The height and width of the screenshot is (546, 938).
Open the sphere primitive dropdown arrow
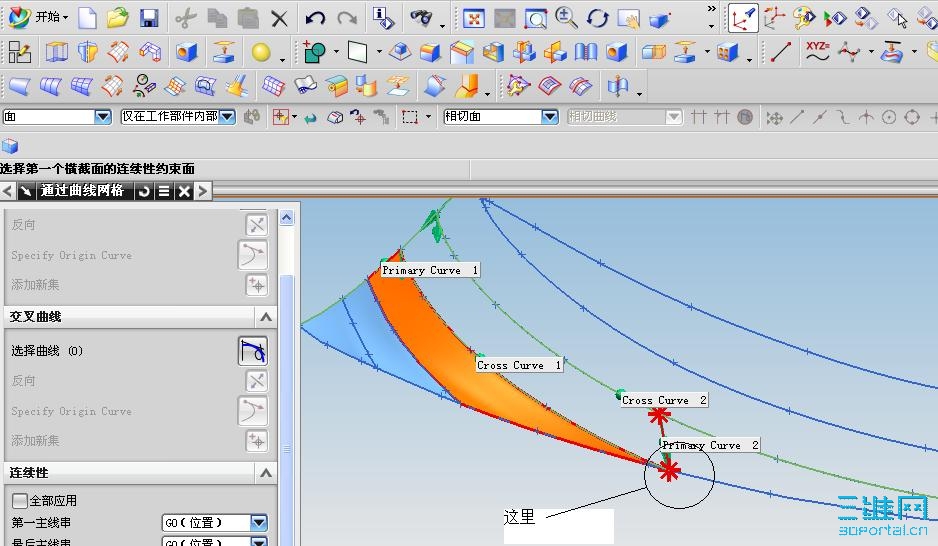click(x=282, y=60)
